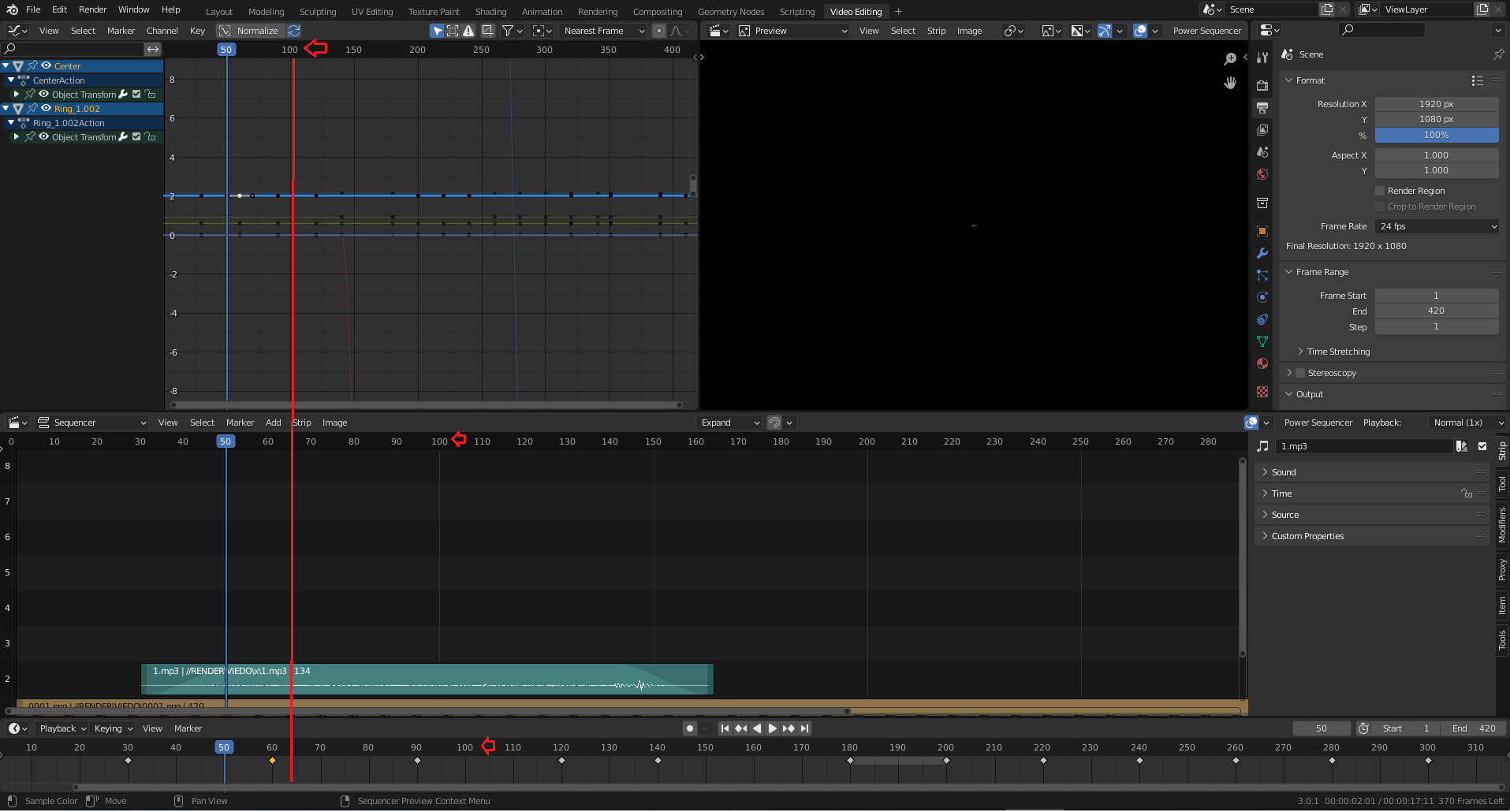Viewport: 1510px width, 812px height.
Task: Click the preview zoom magnifier icon
Action: (1230, 59)
